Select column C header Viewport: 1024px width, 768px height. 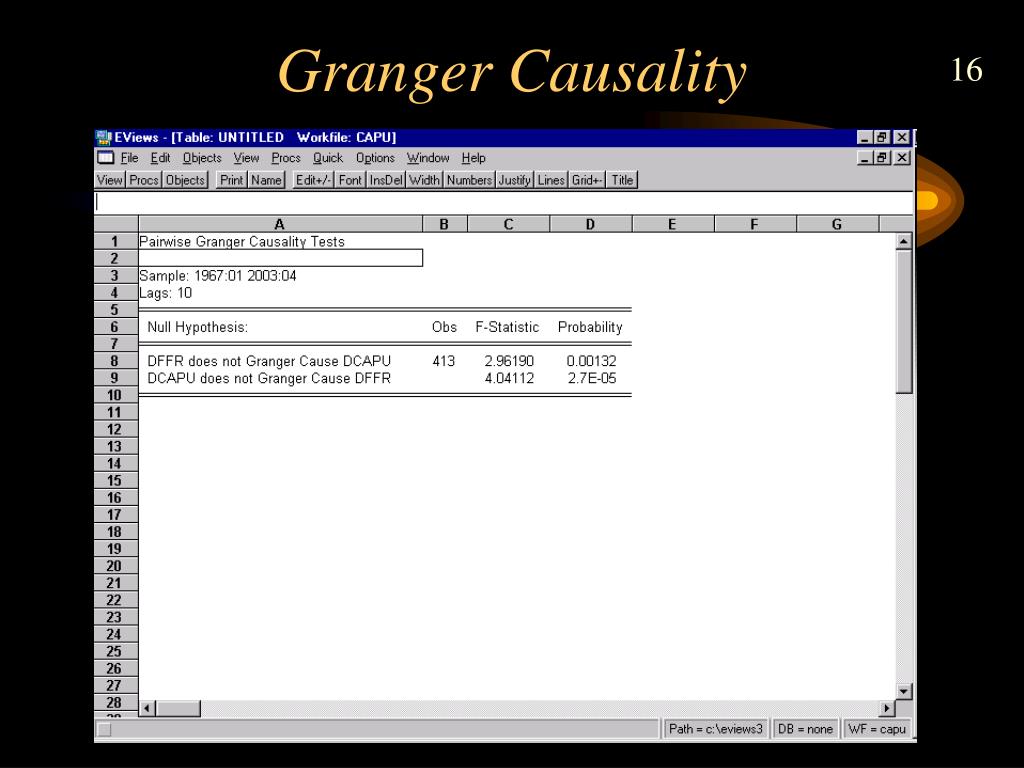508,224
